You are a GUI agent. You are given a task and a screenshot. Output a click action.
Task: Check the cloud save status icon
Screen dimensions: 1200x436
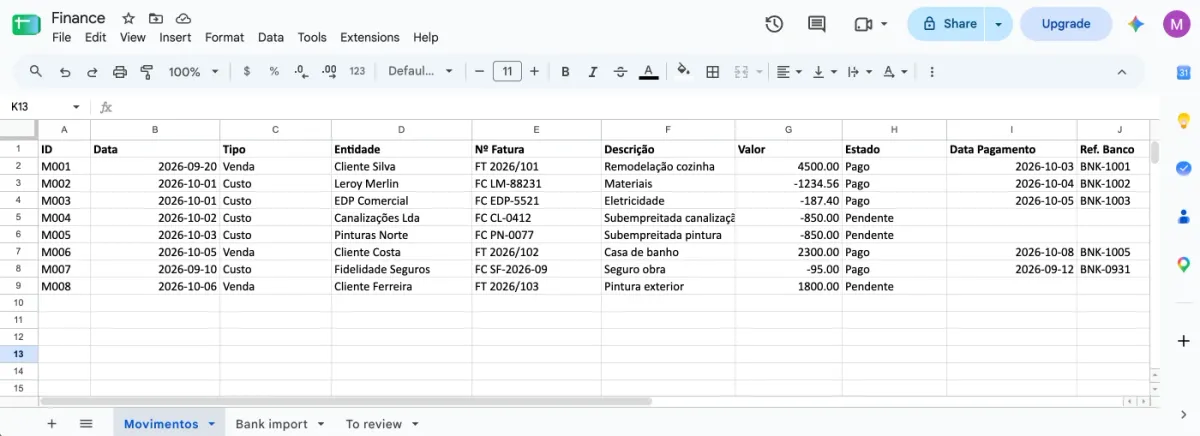click(183, 19)
